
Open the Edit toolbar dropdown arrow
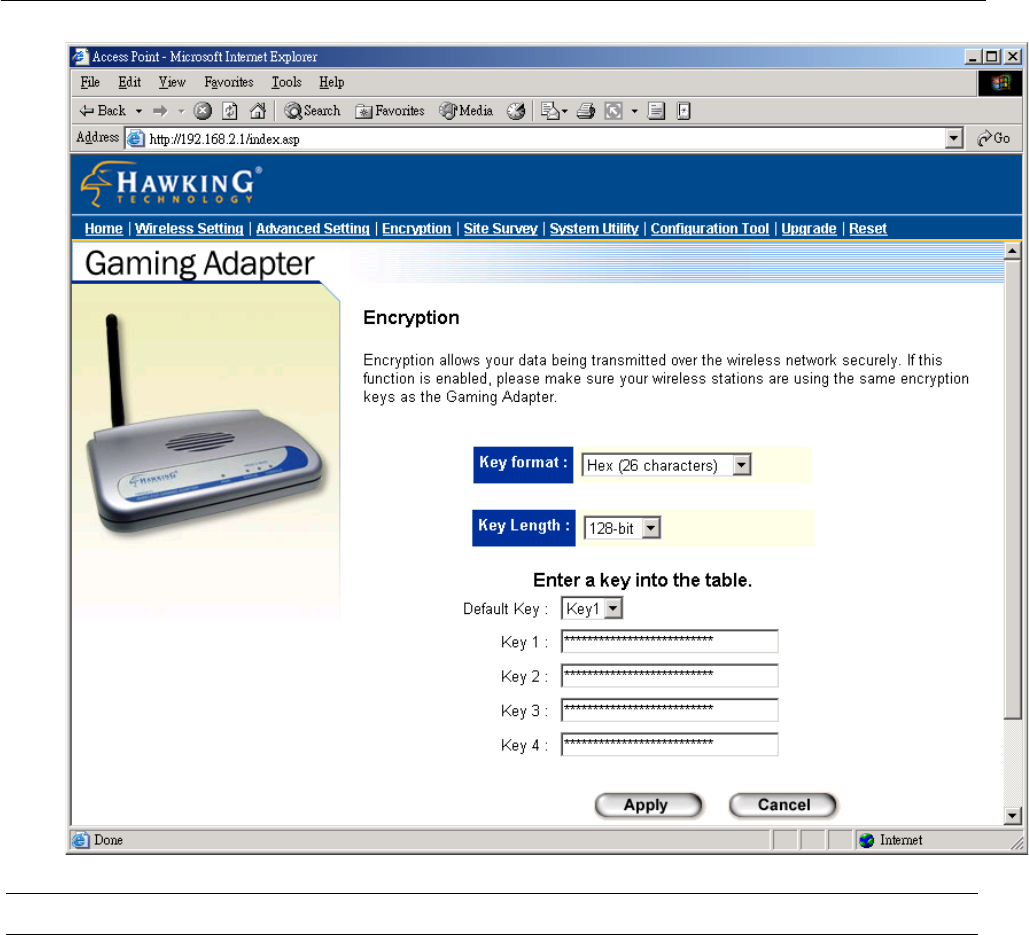[x=634, y=112]
